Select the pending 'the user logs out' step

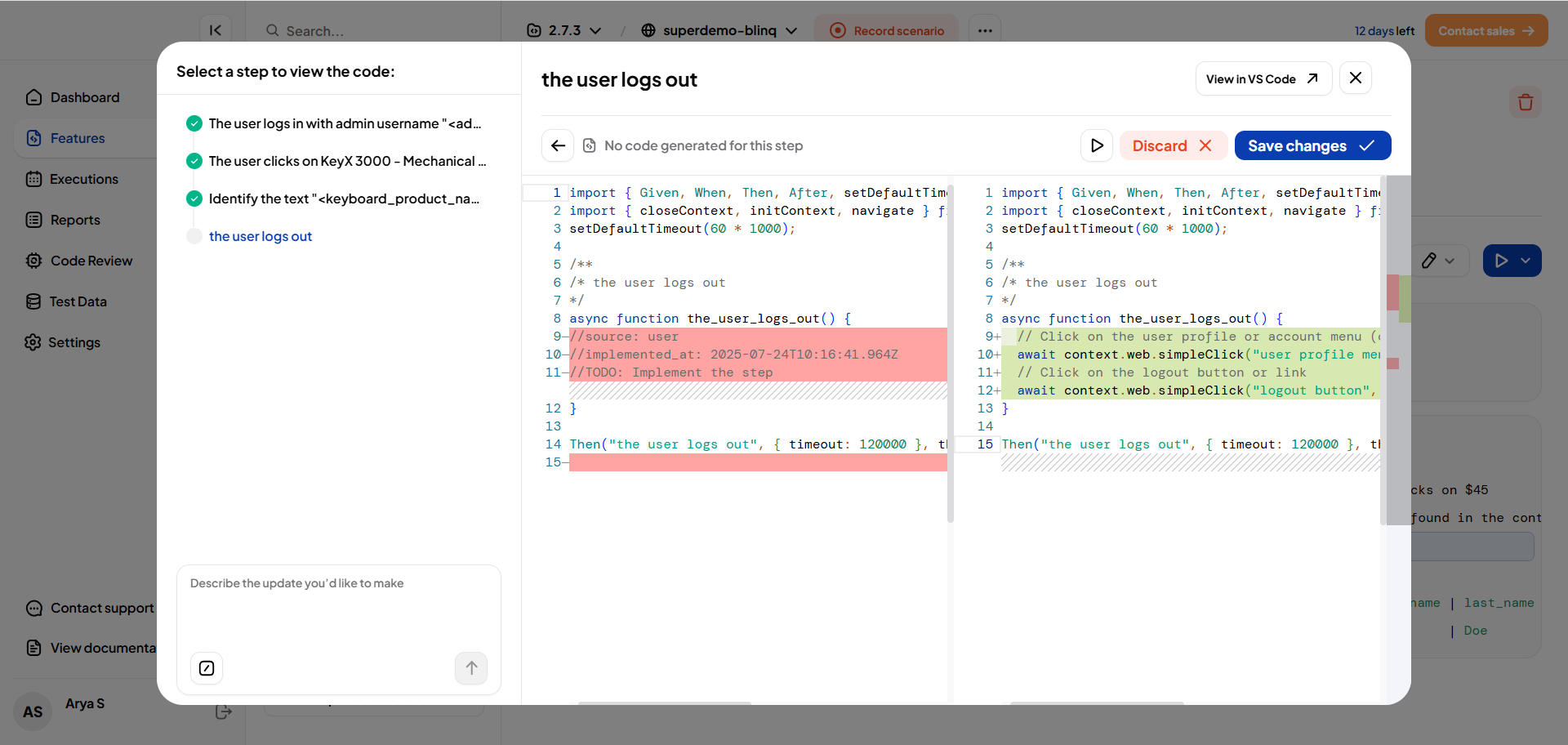pos(260,236)
